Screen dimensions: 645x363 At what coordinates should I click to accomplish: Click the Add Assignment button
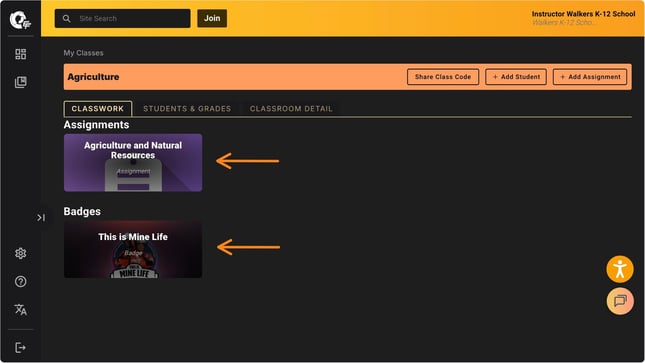590,77
